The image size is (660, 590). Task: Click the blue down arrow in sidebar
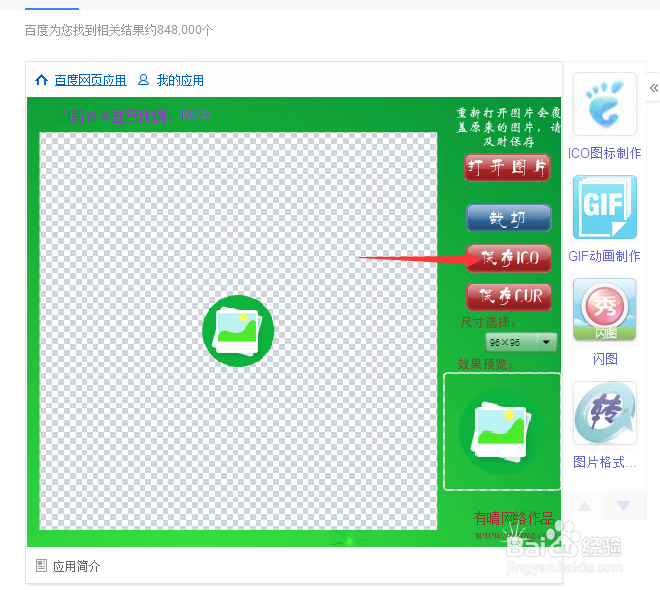[x=623, y=505]
